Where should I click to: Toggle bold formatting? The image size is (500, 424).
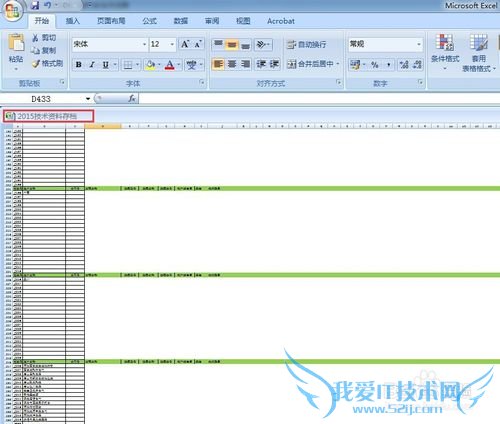point(79,65)
